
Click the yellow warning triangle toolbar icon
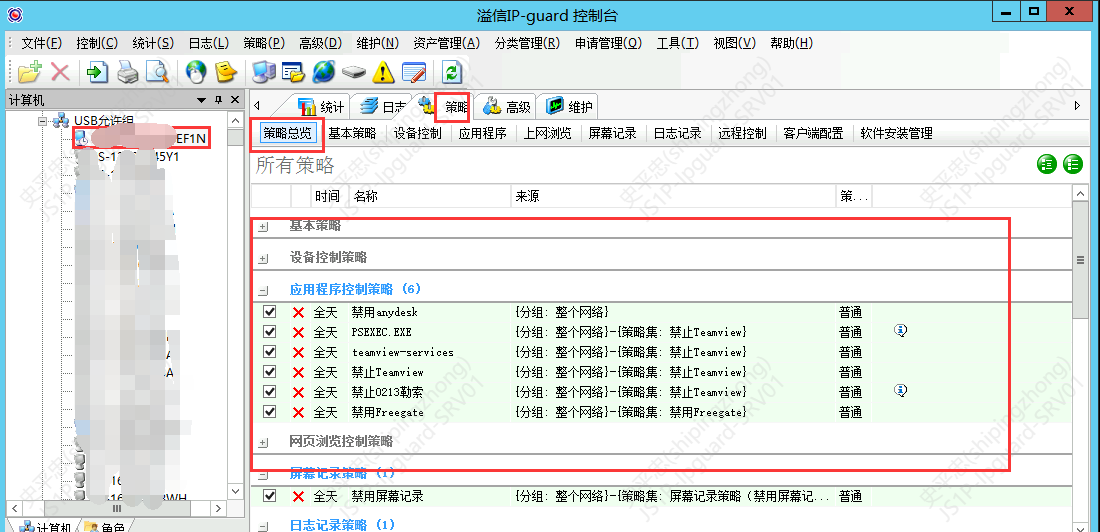pyautogui.click(x=384, y=72)
